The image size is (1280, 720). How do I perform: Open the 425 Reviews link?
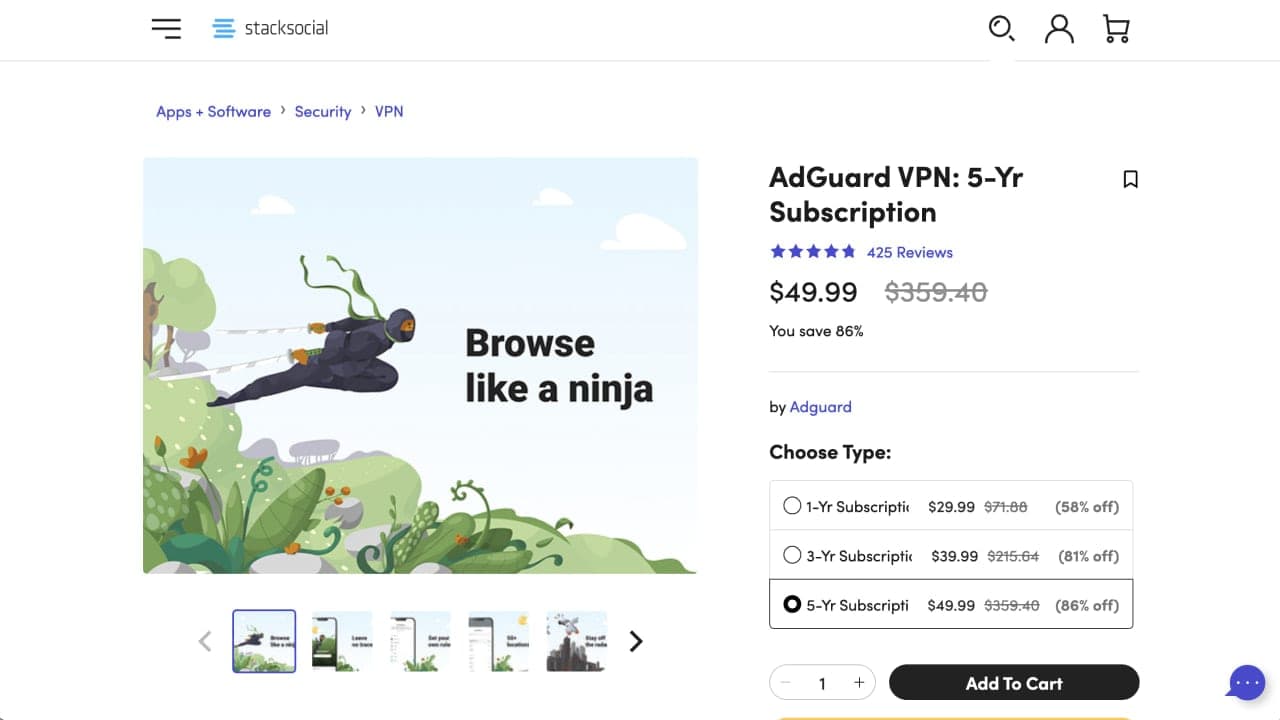coord(910,252)
